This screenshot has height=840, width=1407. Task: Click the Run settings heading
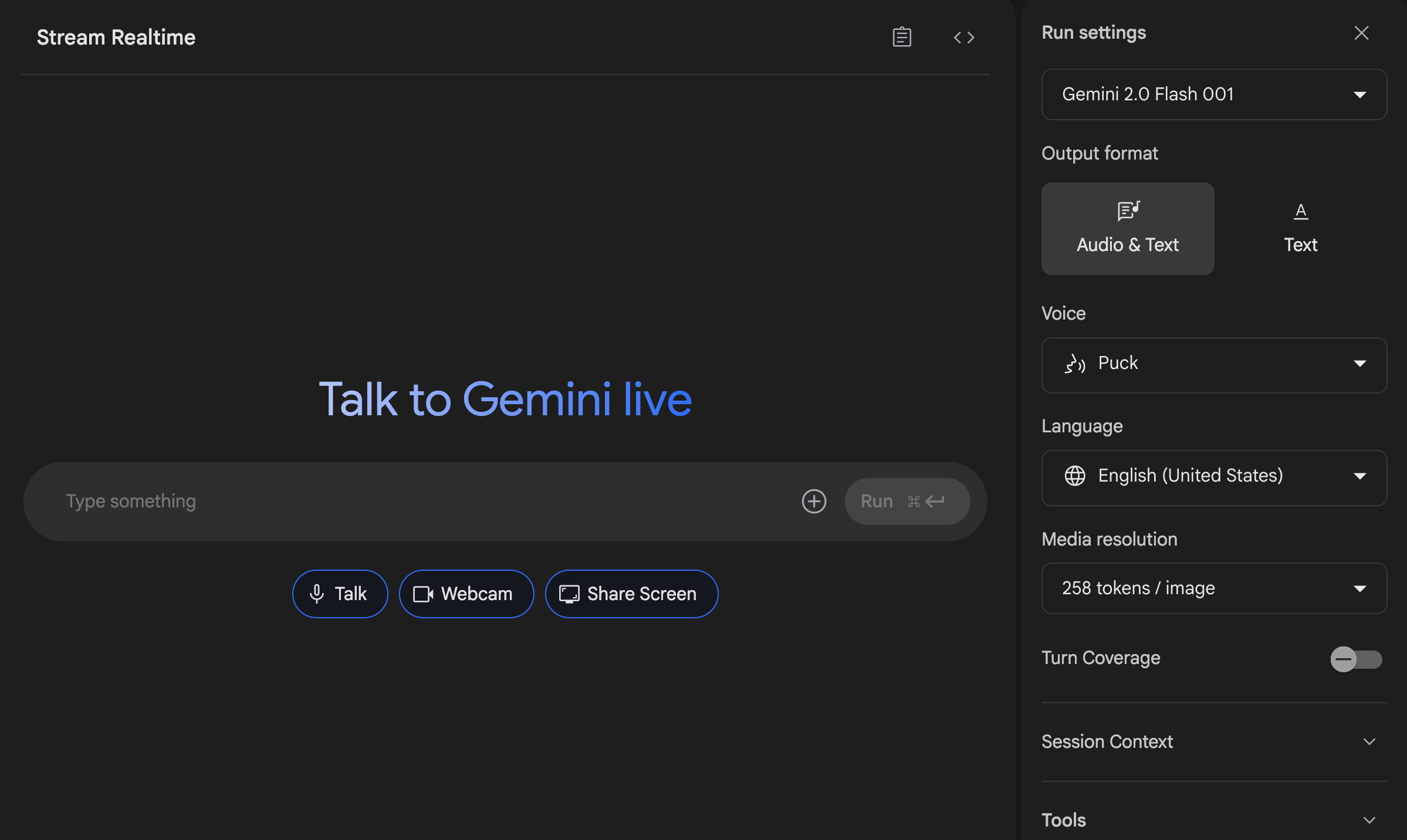click(1094, 33)
